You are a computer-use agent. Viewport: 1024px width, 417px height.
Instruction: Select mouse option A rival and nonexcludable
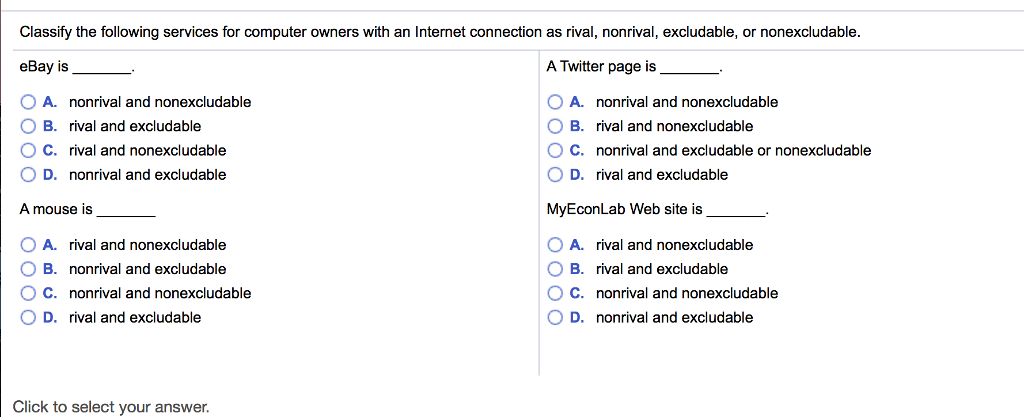[28, 245]
